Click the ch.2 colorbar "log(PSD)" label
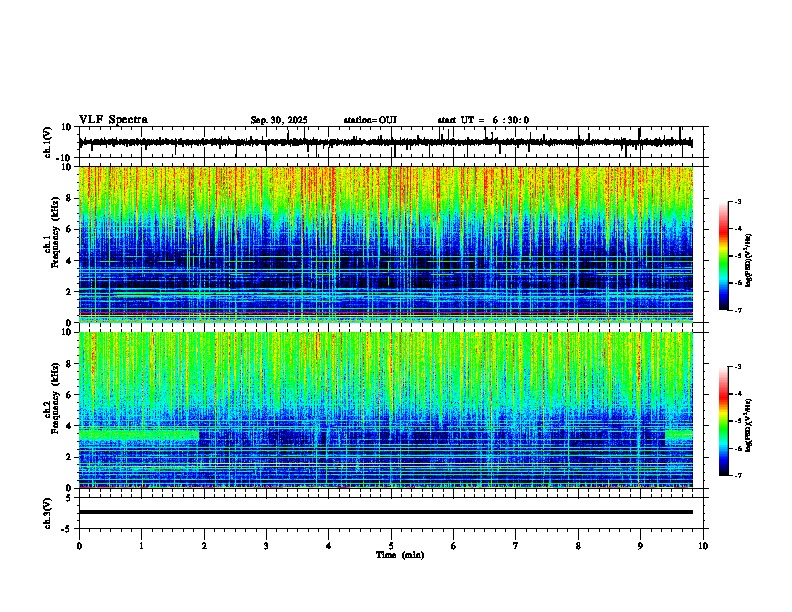Image resolution: width=792 pixels, height=612 pixels. click(749, 425)
